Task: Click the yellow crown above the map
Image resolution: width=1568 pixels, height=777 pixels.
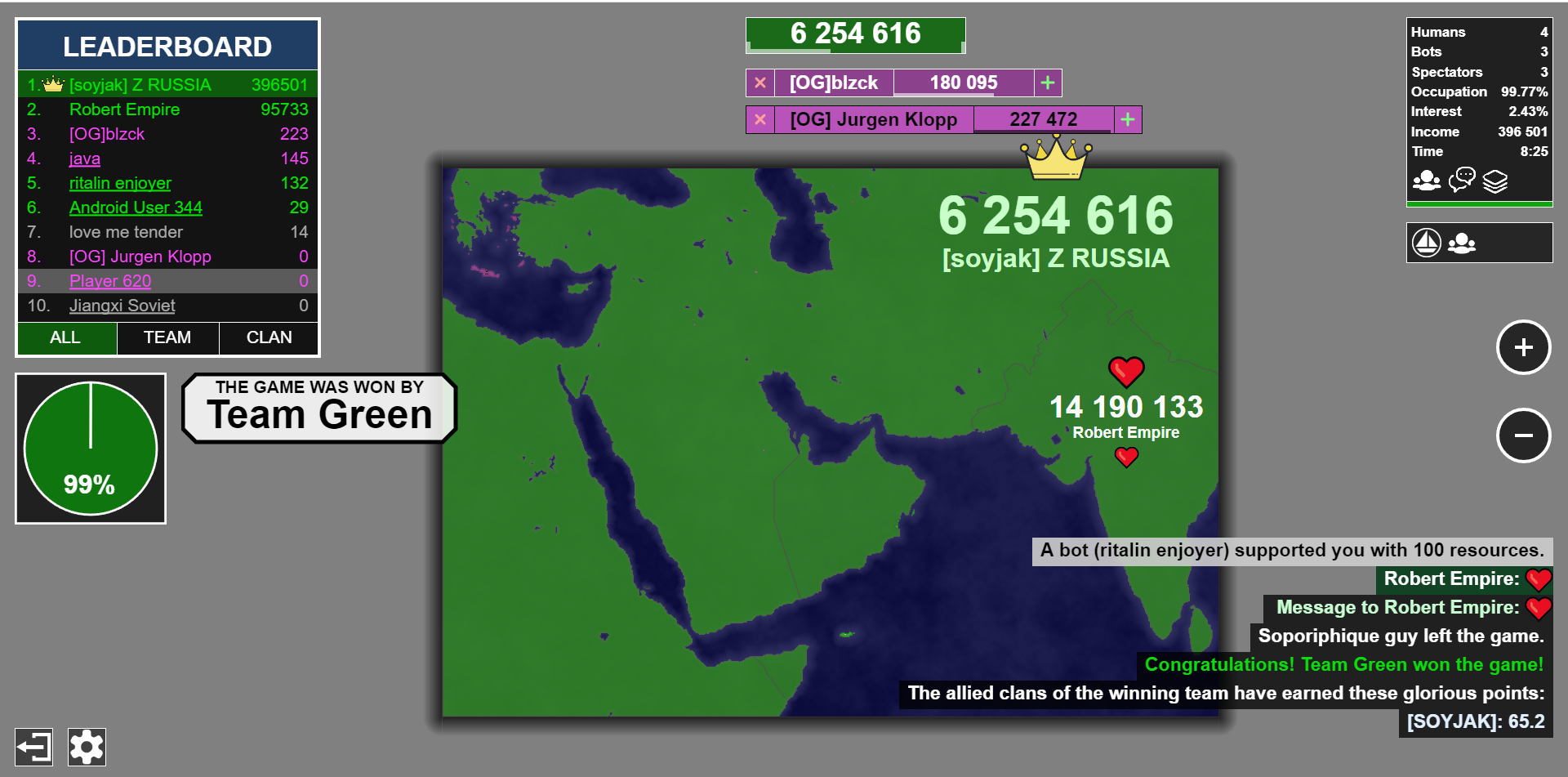Action: pos(1056,157)
